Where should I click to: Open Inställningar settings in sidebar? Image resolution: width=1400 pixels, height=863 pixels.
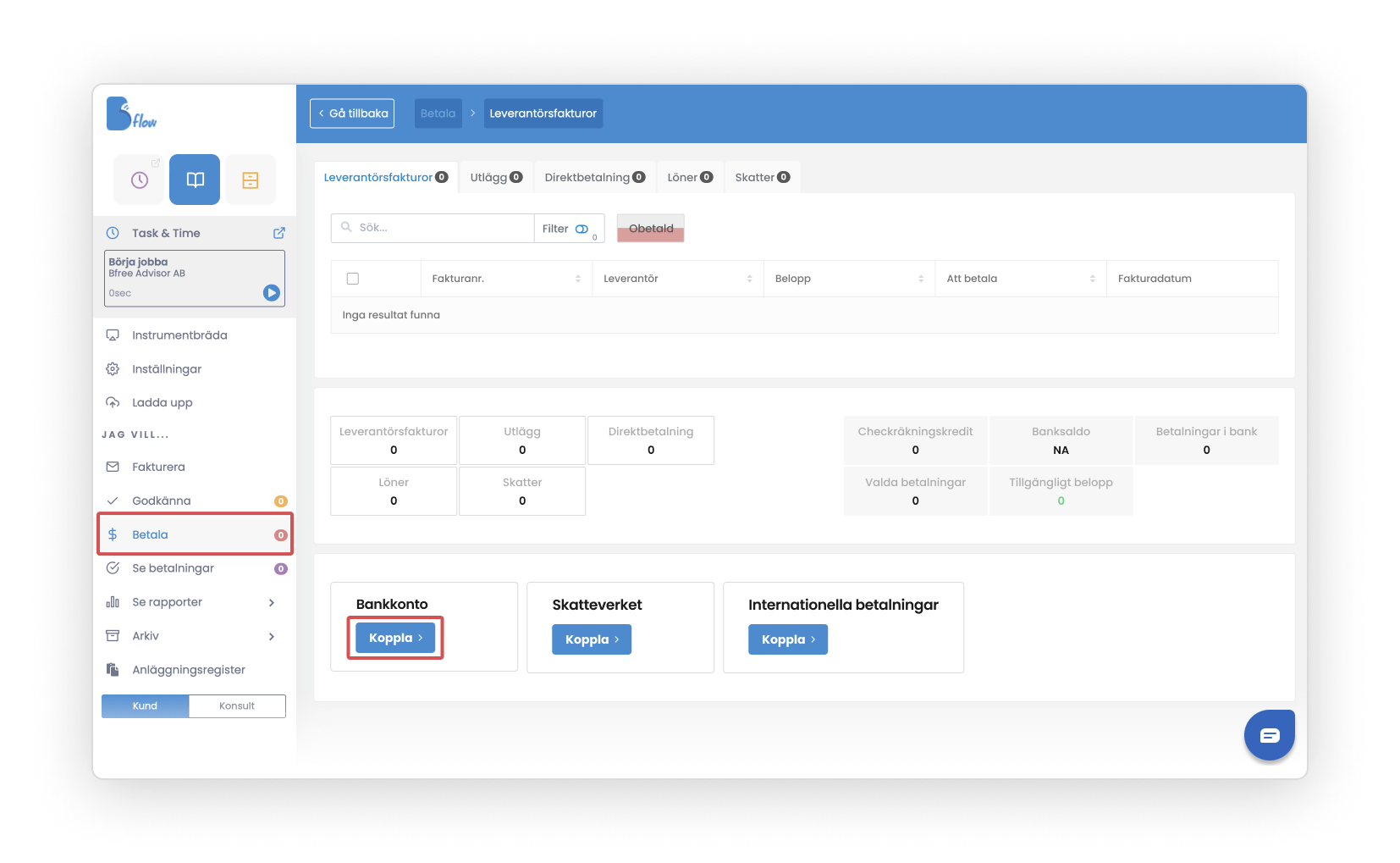click(167, 369)
